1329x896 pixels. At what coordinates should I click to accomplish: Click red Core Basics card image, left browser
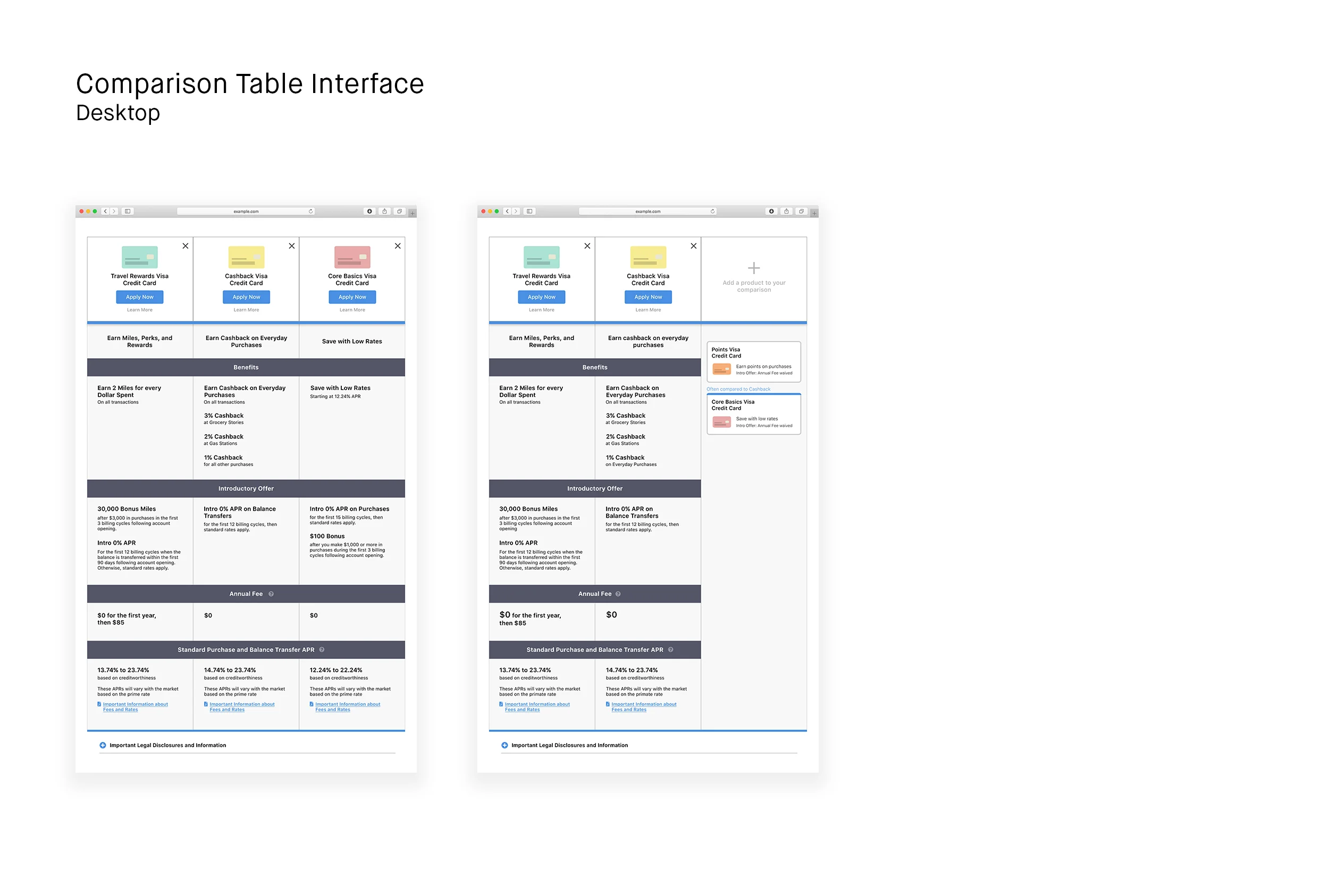tap(352, 257)
